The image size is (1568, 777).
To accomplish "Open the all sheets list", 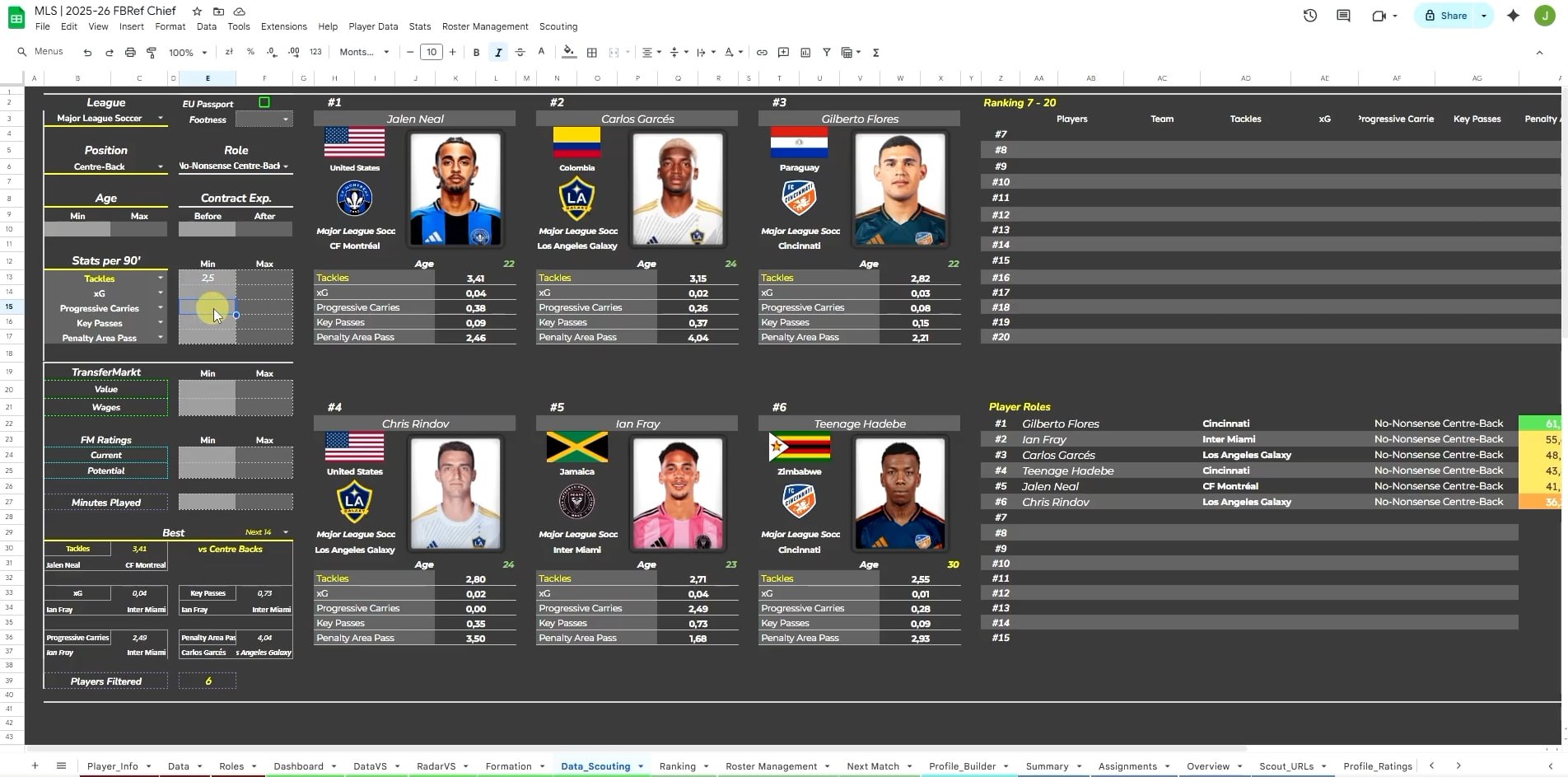I will (x=61, y=765).
